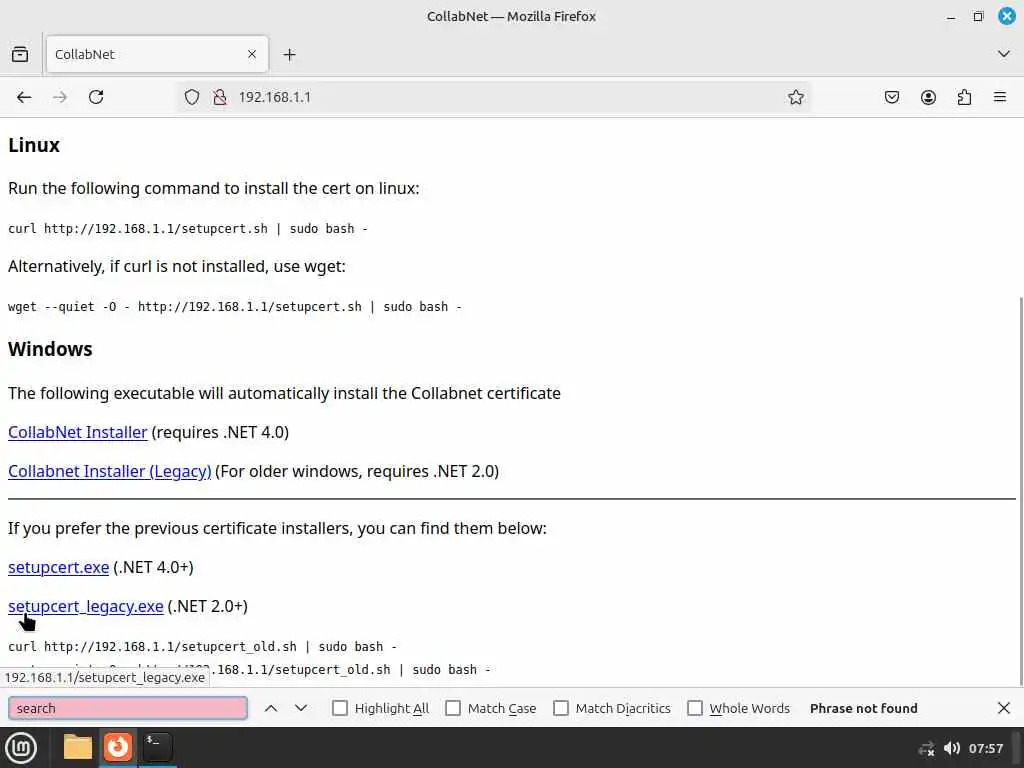Close the find bar
The width and height of the screenshot is (1024, 768).
tap(1004, 708)
